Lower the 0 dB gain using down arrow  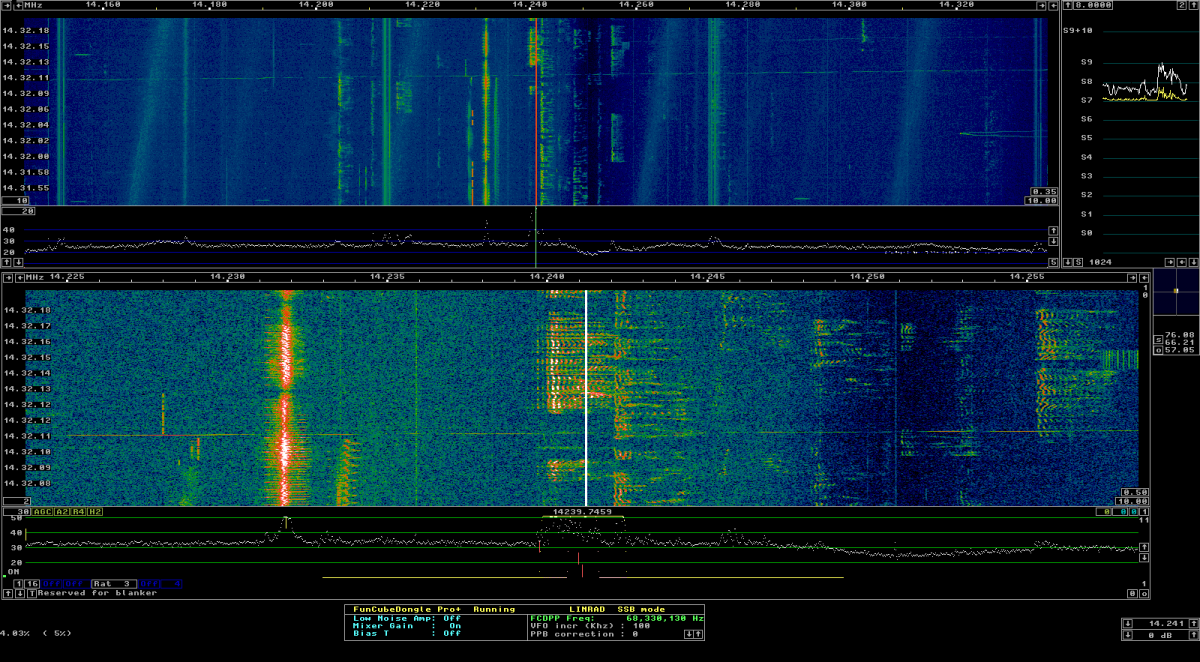tap(1129, 634)
